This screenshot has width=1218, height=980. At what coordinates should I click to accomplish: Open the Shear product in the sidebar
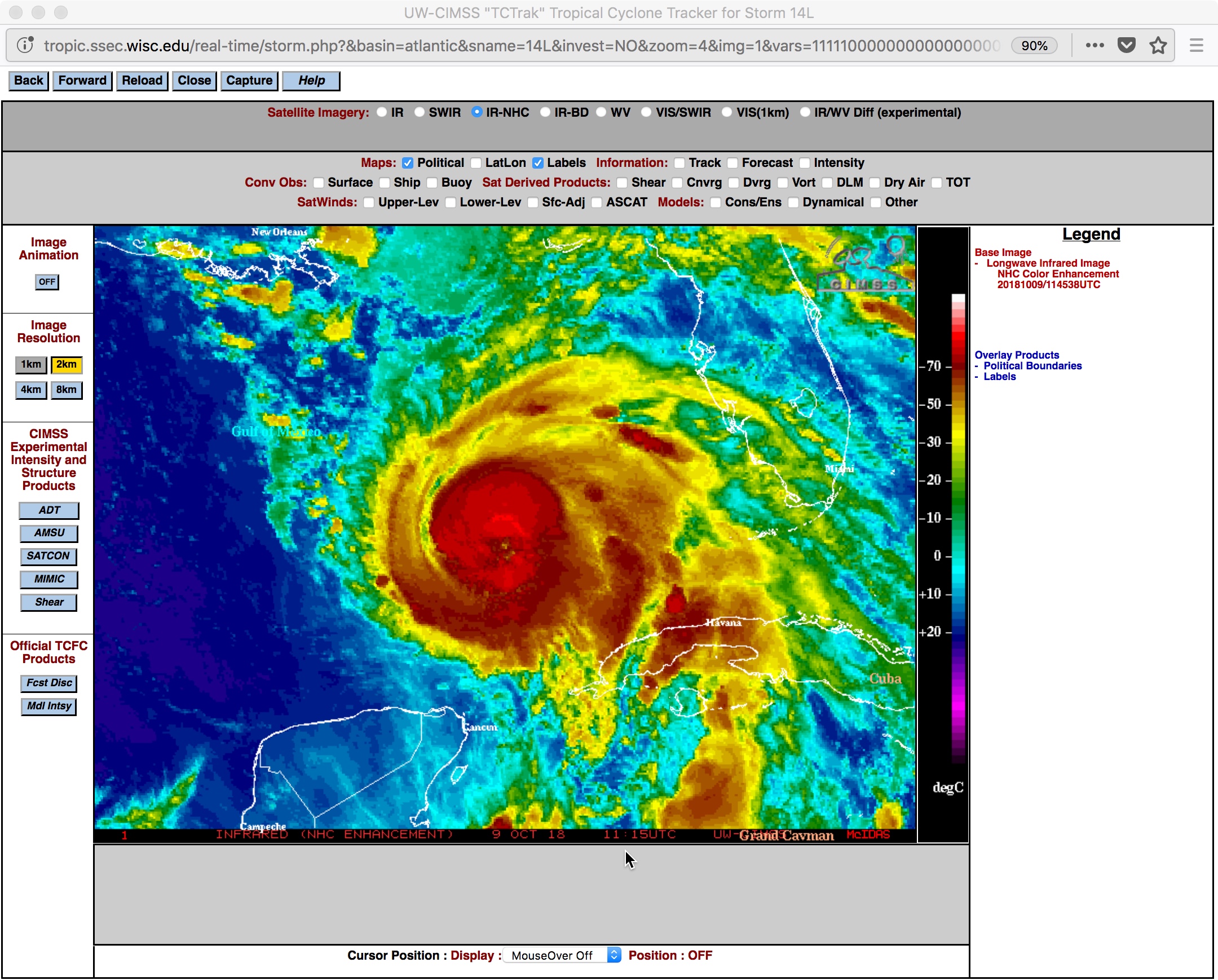pos(49,603)
